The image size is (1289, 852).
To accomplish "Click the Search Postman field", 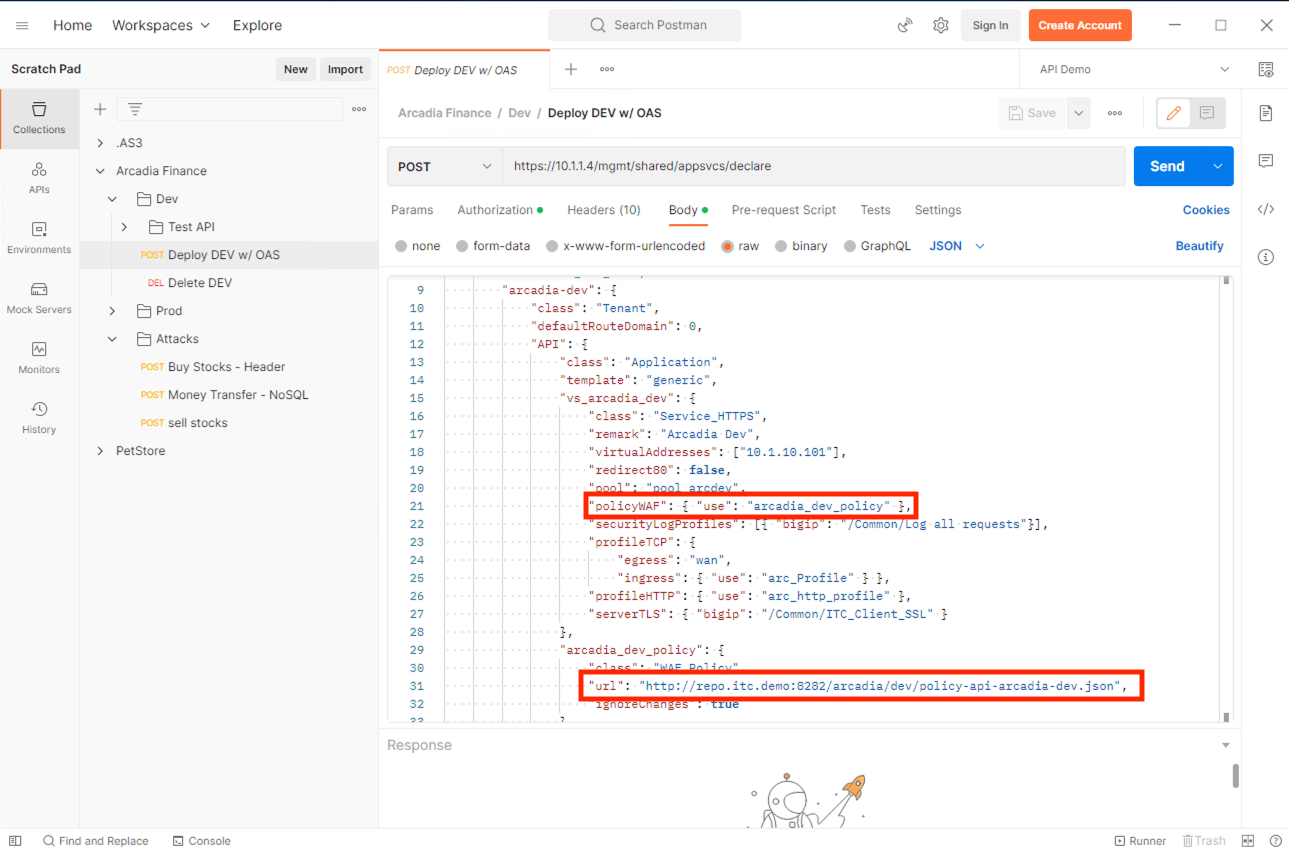I will 645,26.
